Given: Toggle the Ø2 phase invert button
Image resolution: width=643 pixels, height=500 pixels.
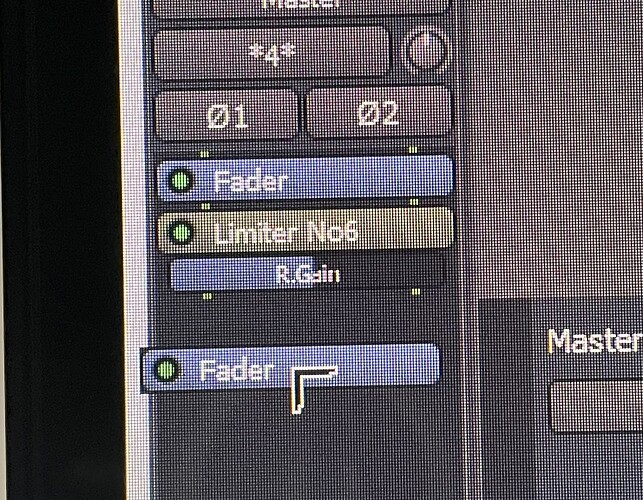Looking at the screenshot, I should coord(378,112).
